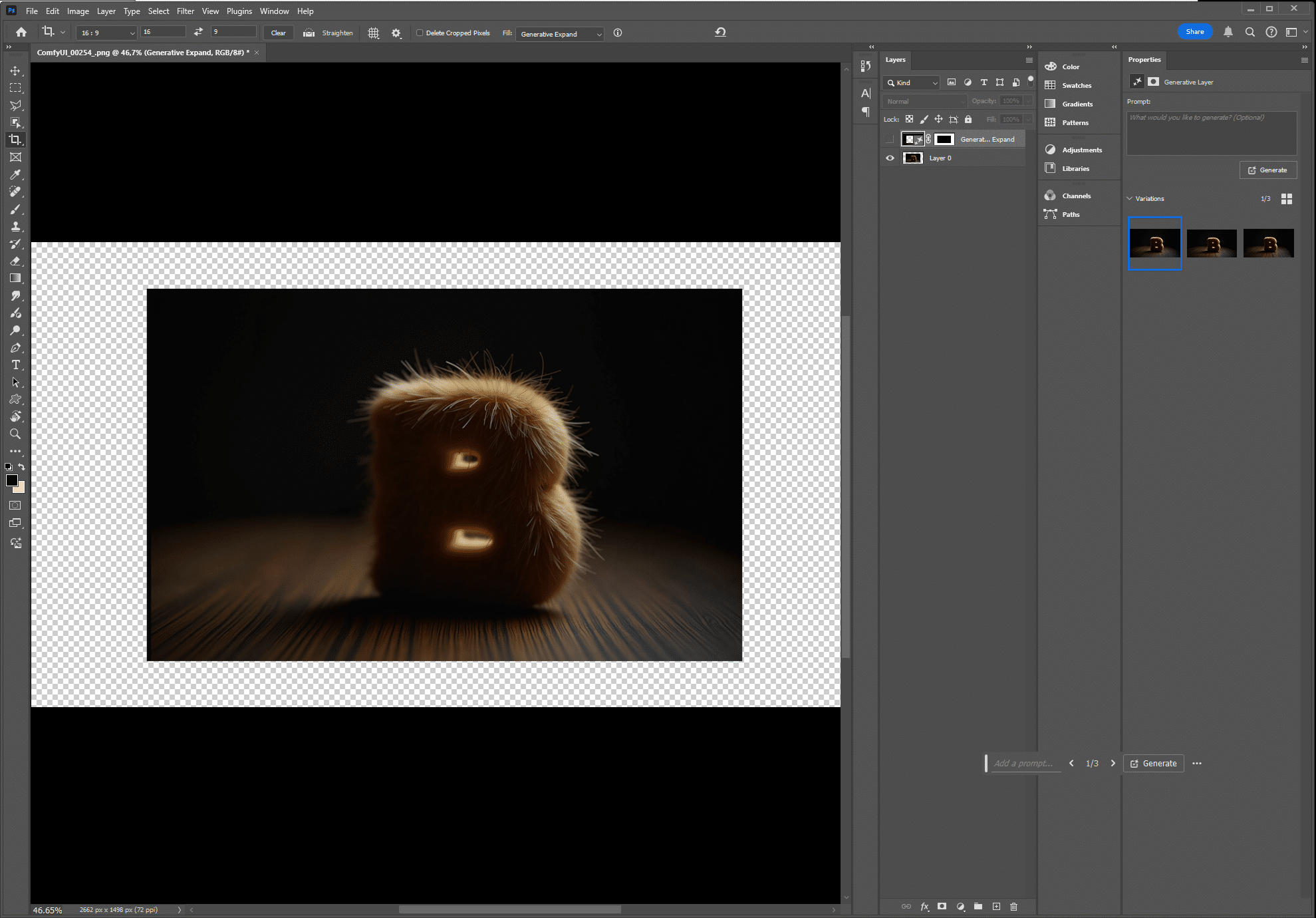The width and height of the screenshot is (1316, 918).
Task: Open the Filter menu
Action: [x=183, y=11]
